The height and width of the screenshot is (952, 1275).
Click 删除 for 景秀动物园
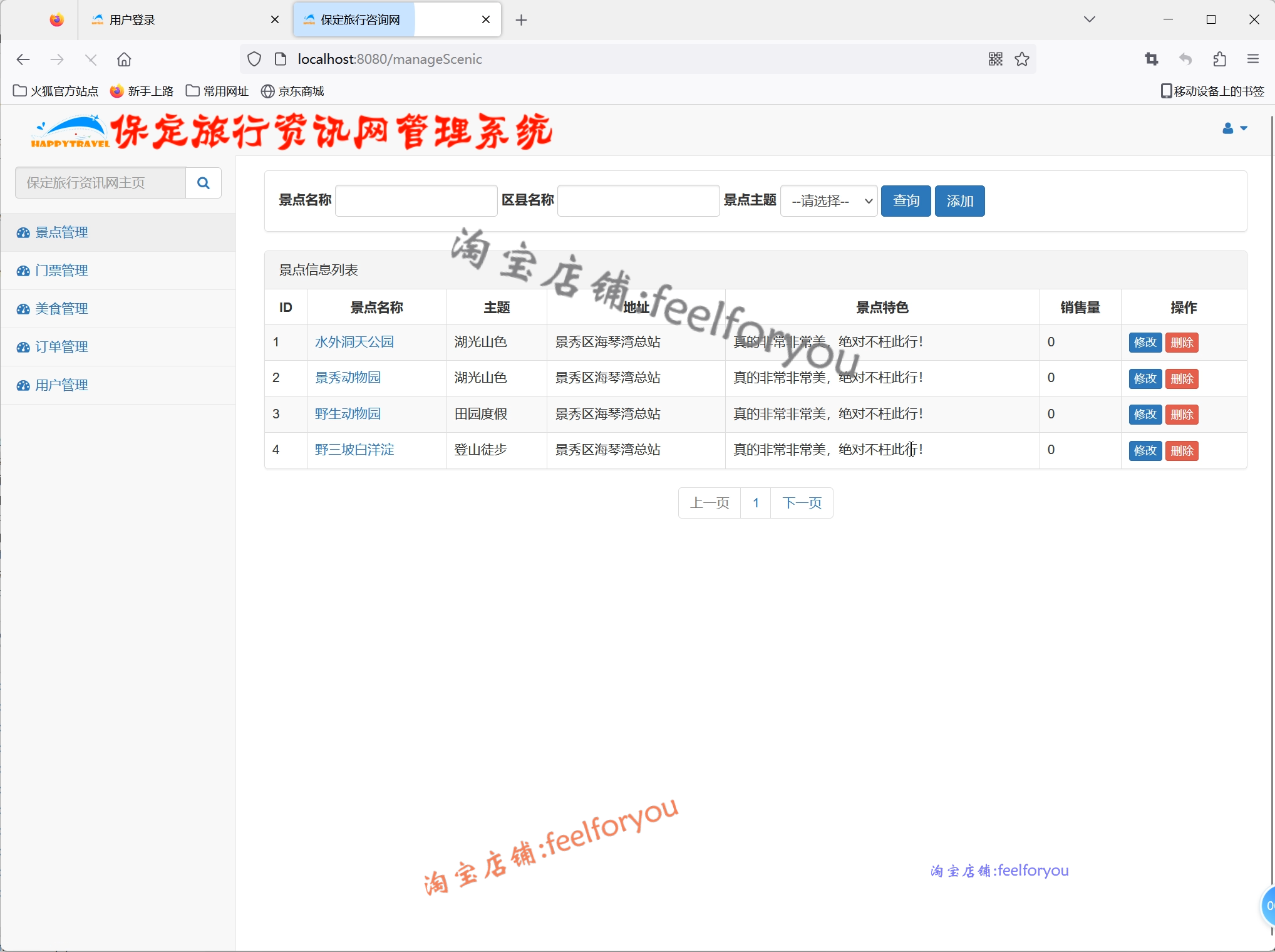pos(1182,378)
